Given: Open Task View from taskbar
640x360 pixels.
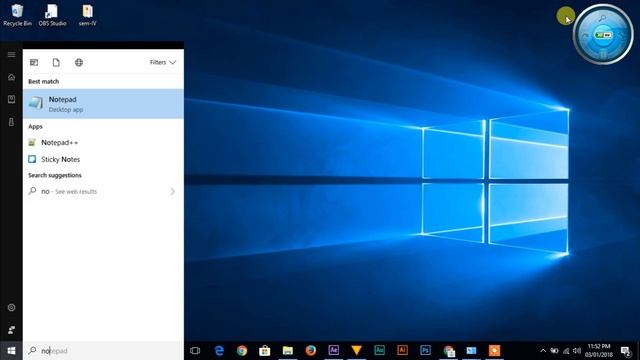Looking at the screenshot, I should pos(195,351).
